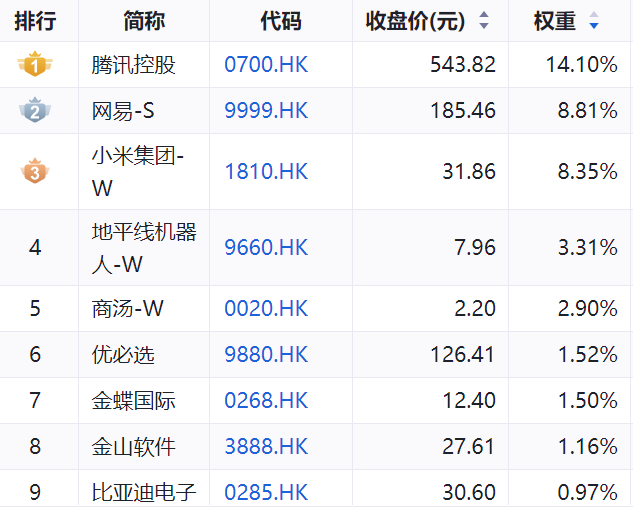Click the weight value 14.10%
The image size is (633, 513).
(582, 65)
